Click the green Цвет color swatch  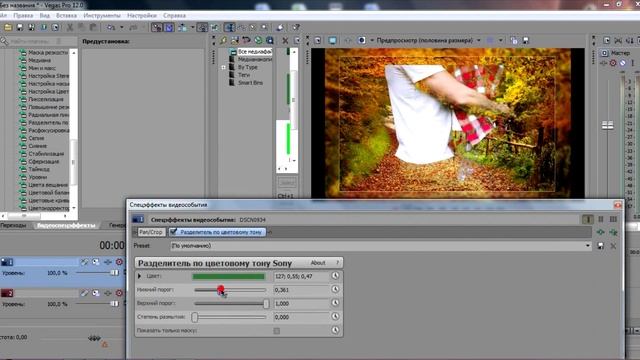(229, 276)
